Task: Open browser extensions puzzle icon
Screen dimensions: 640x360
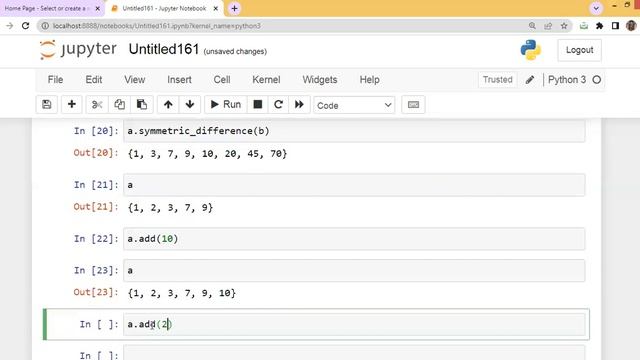Action: [x=600, y=26]
